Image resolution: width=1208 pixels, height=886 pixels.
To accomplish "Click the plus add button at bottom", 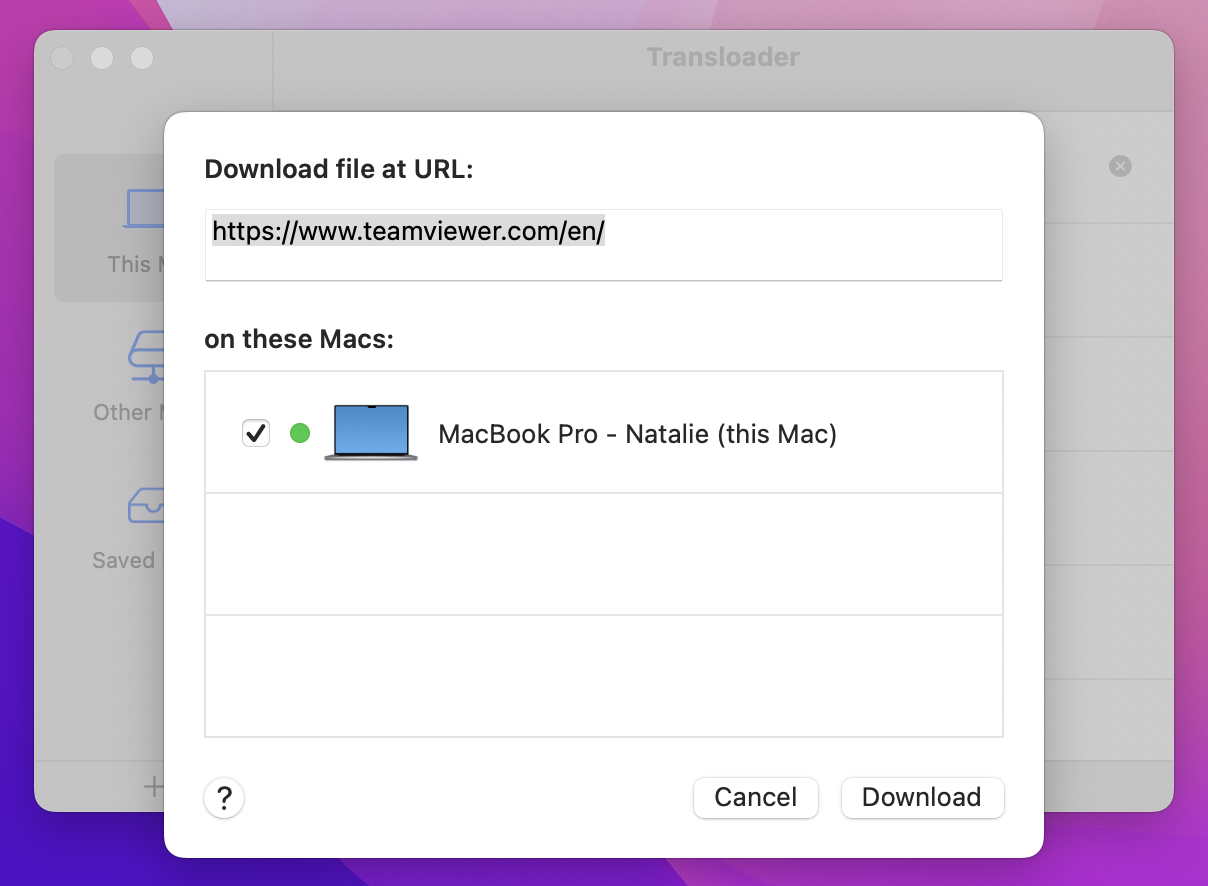I will click(x=153, y=787).
